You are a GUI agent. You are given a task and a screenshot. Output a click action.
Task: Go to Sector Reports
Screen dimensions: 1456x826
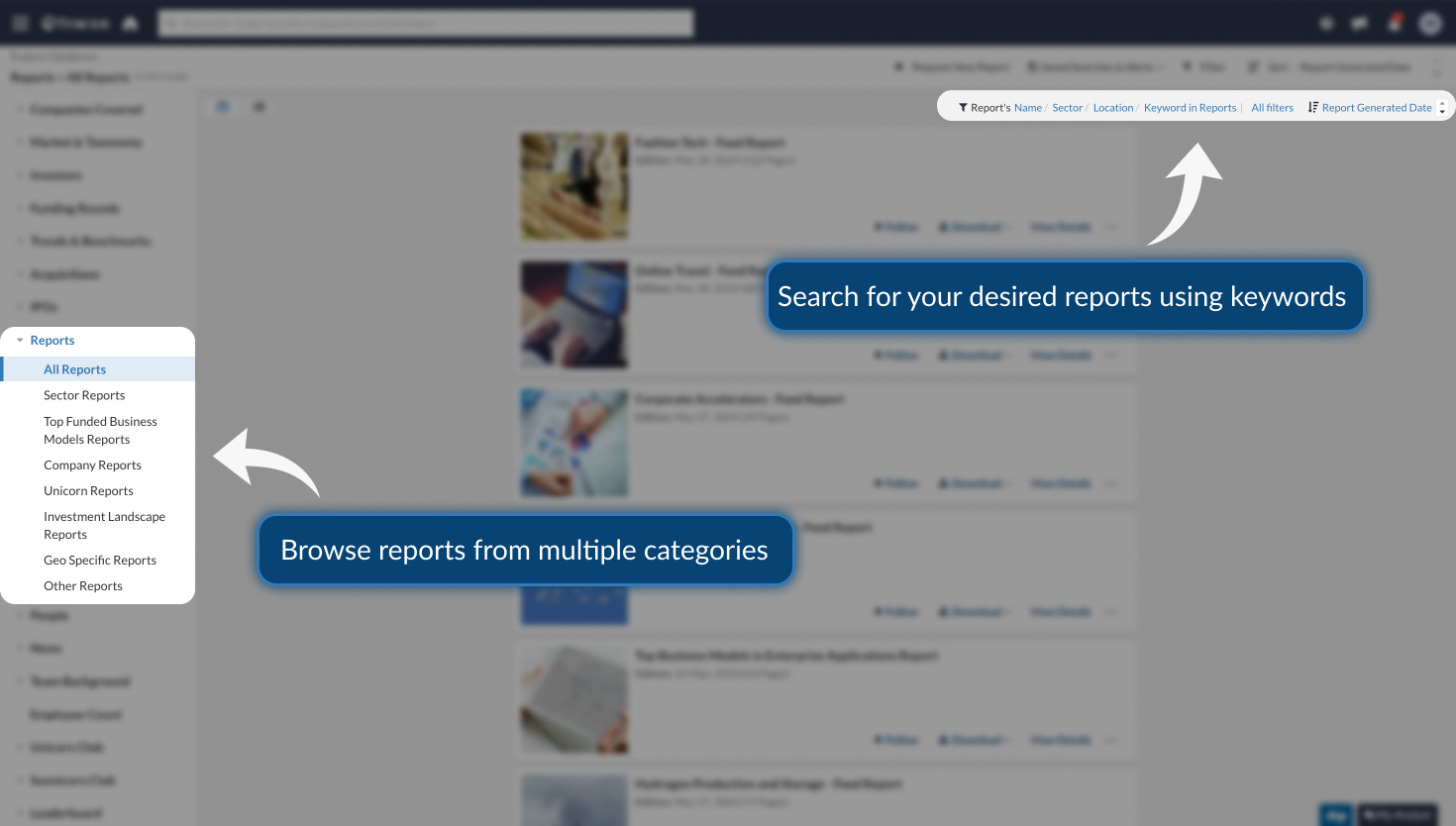point(84,395)
